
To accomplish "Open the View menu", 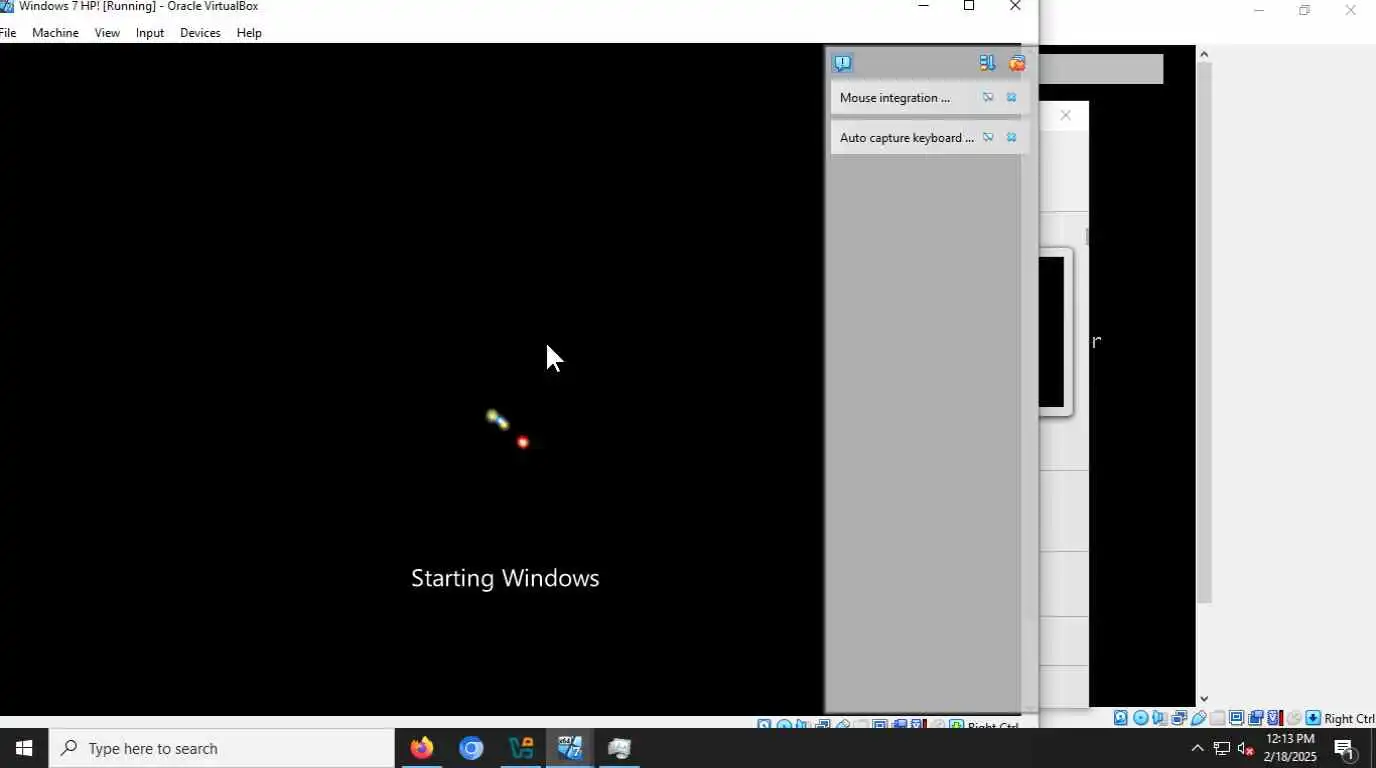I will (107, 33).
